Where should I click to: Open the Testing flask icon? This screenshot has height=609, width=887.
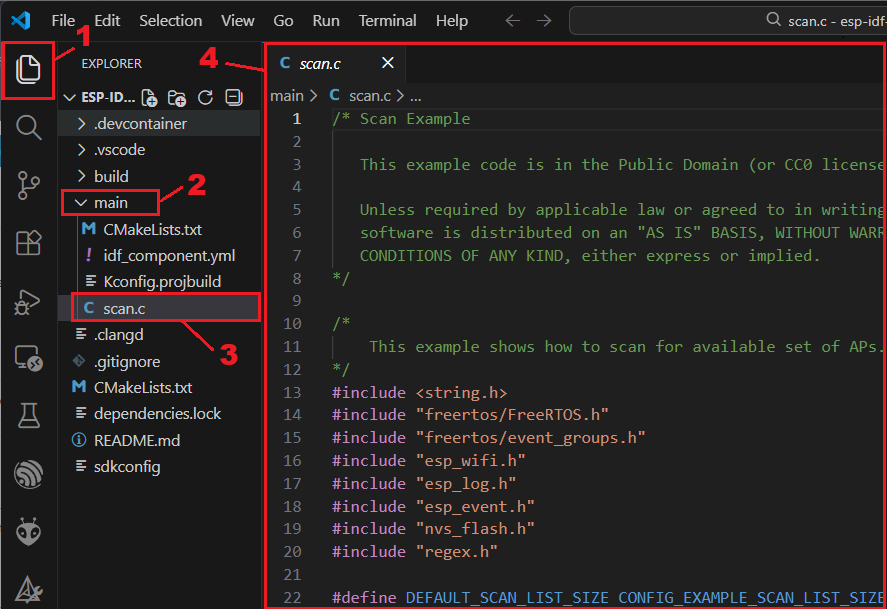[29, 415]
